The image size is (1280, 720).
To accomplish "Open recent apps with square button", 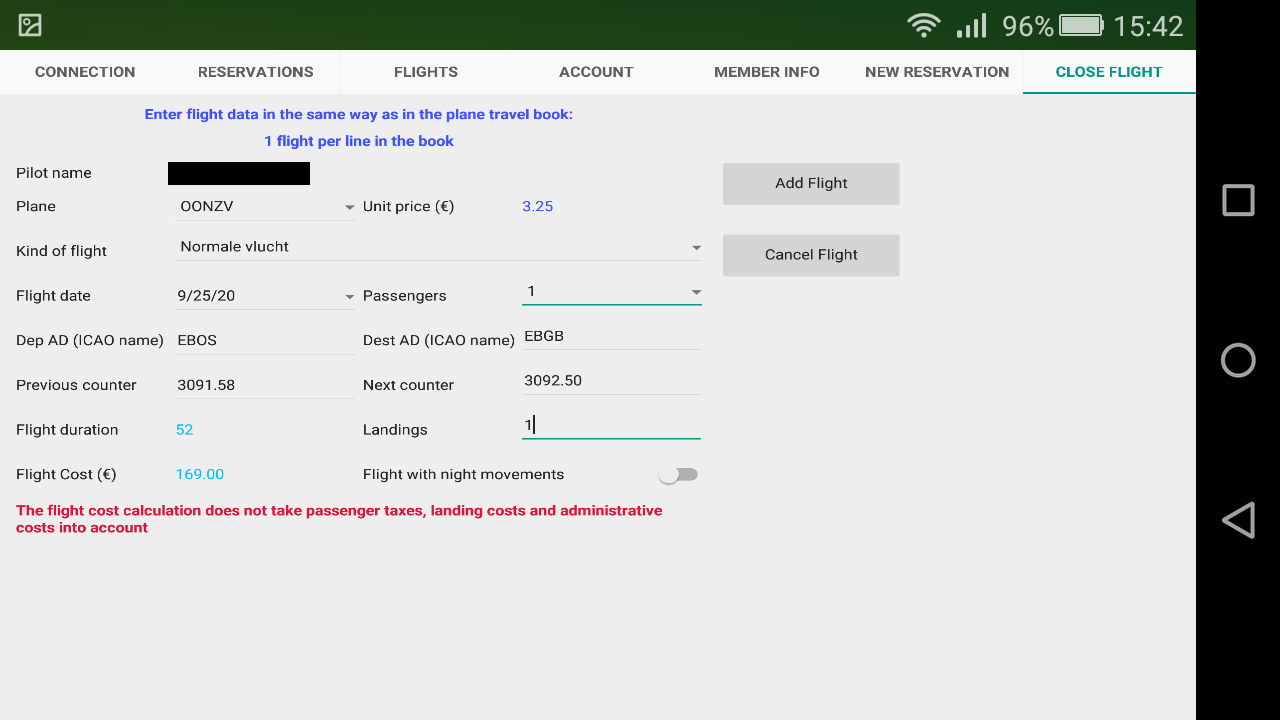I will tap(1238, 200).
